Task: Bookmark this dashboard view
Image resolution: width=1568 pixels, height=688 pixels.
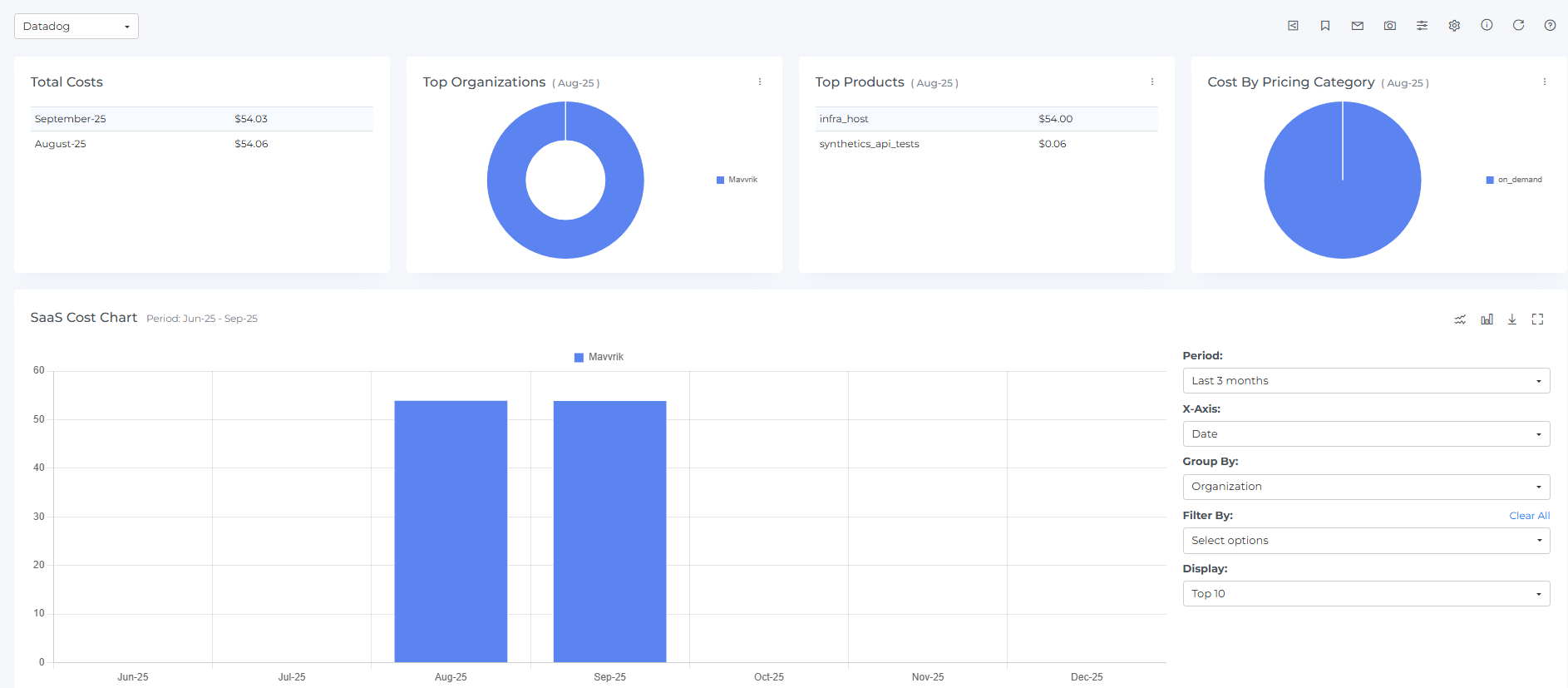Action: pos(1325,26)
